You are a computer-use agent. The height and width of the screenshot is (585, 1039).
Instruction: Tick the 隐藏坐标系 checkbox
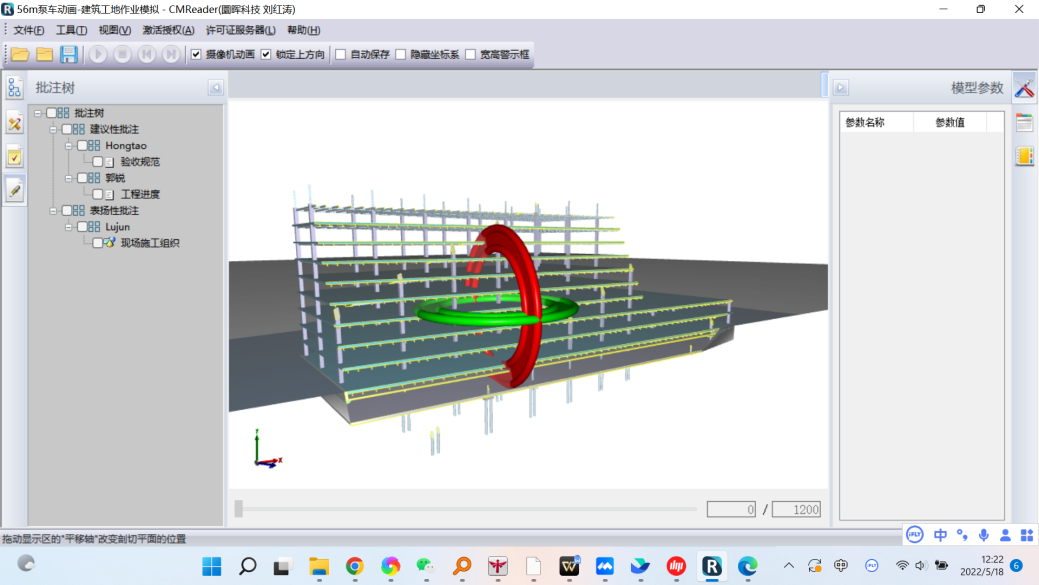pos(401,54)
